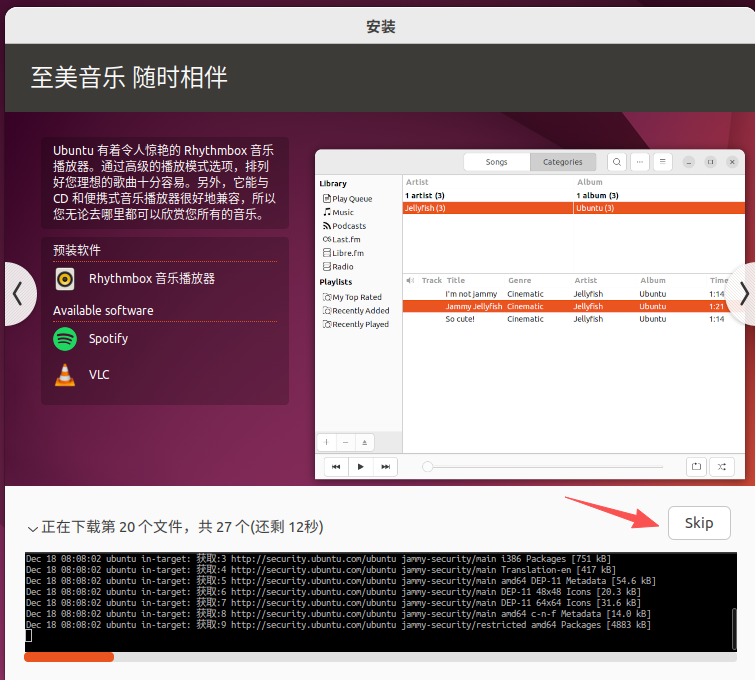Sort by the Title column header

456,280
